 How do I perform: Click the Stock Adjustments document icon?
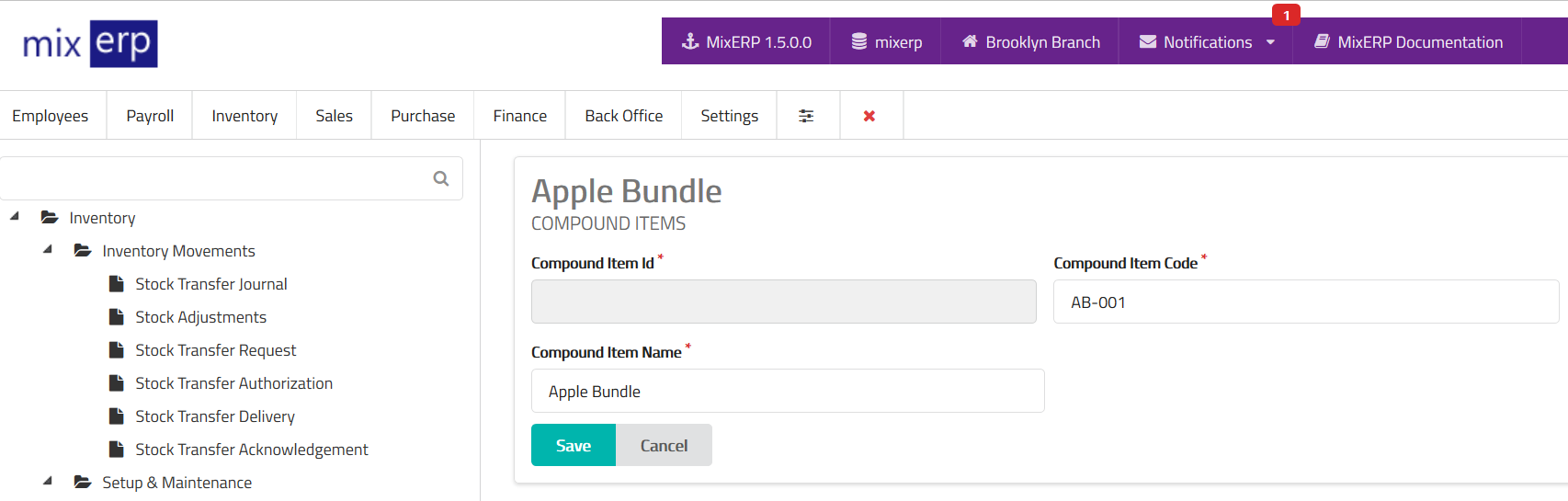[117, 317]
